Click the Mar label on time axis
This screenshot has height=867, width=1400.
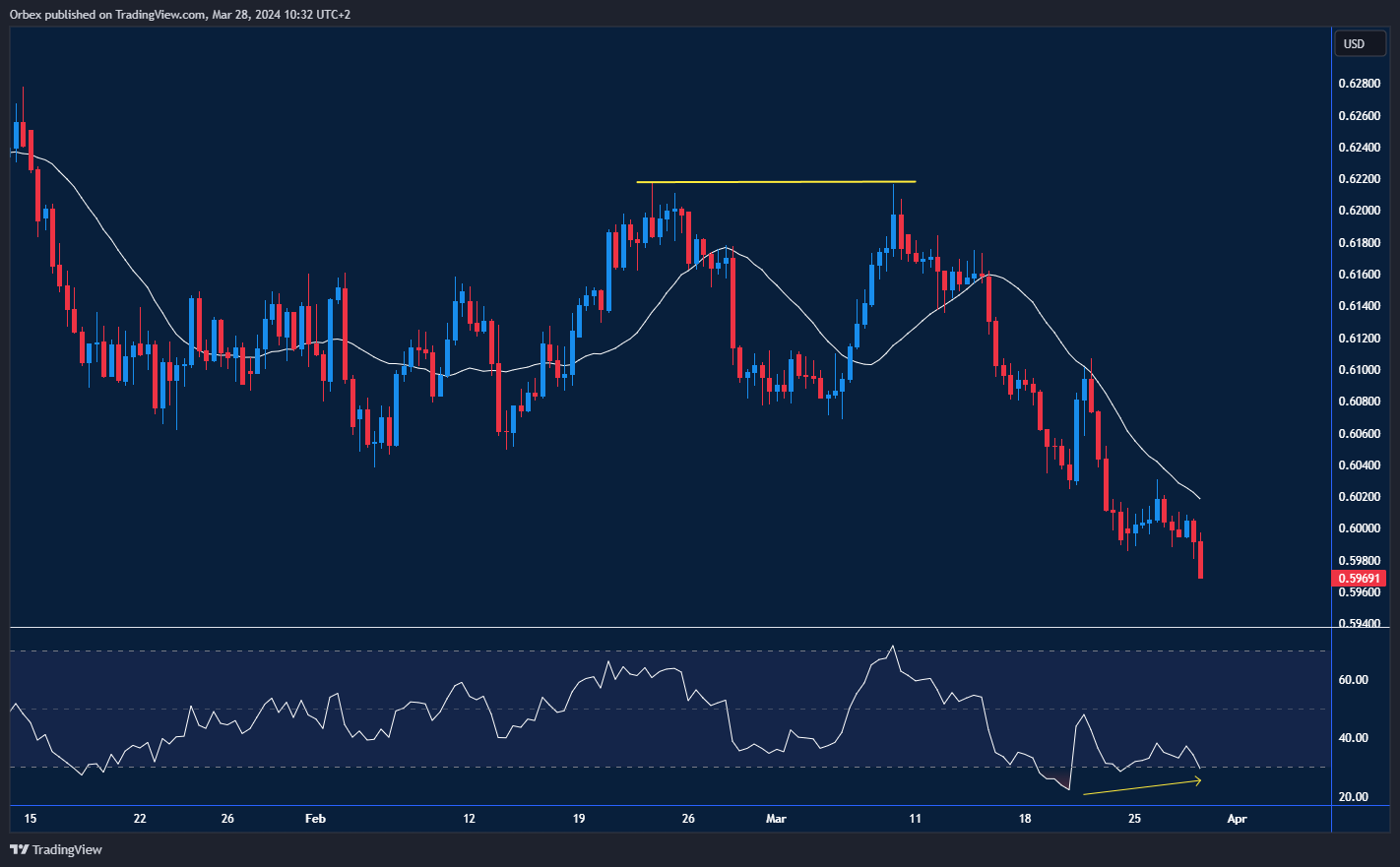tap(776, 819)
